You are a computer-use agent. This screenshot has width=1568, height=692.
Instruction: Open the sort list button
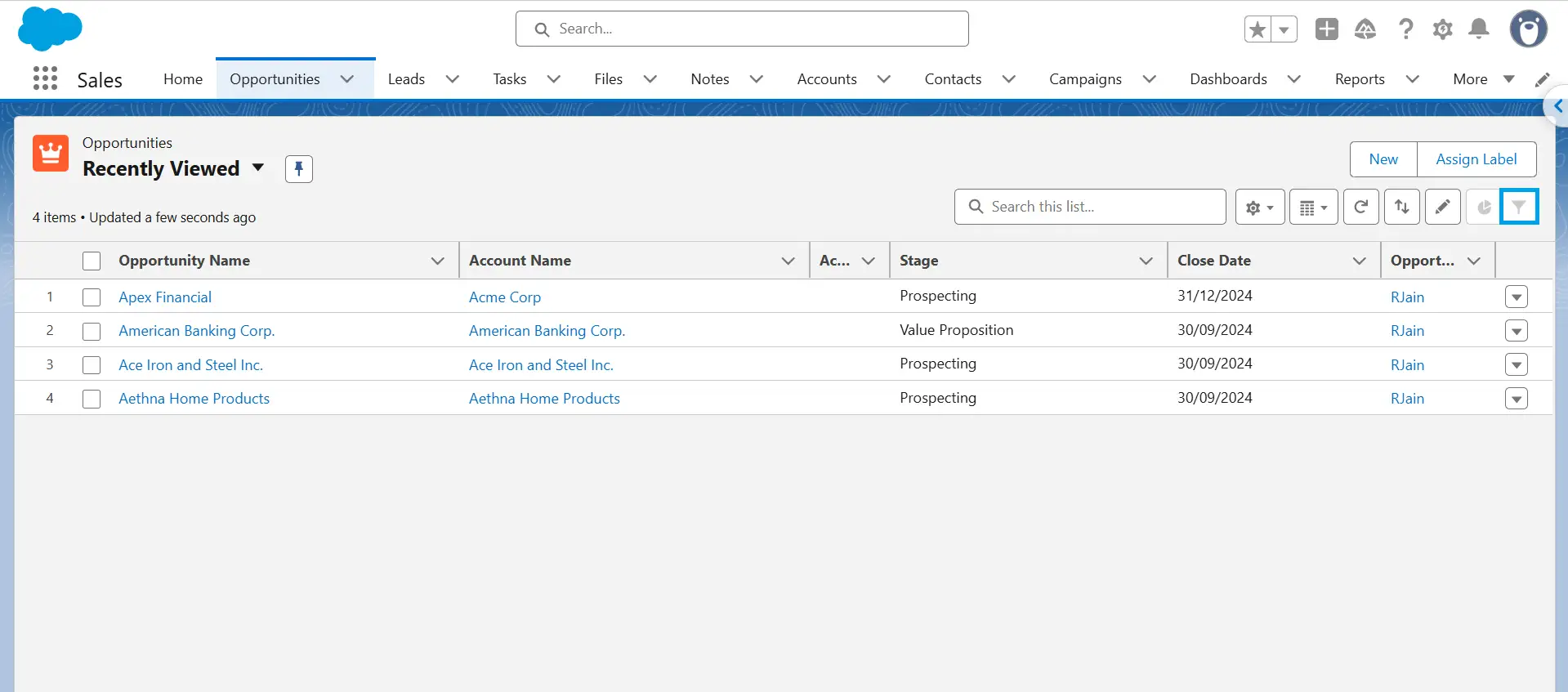click(x=1402, y=207)
